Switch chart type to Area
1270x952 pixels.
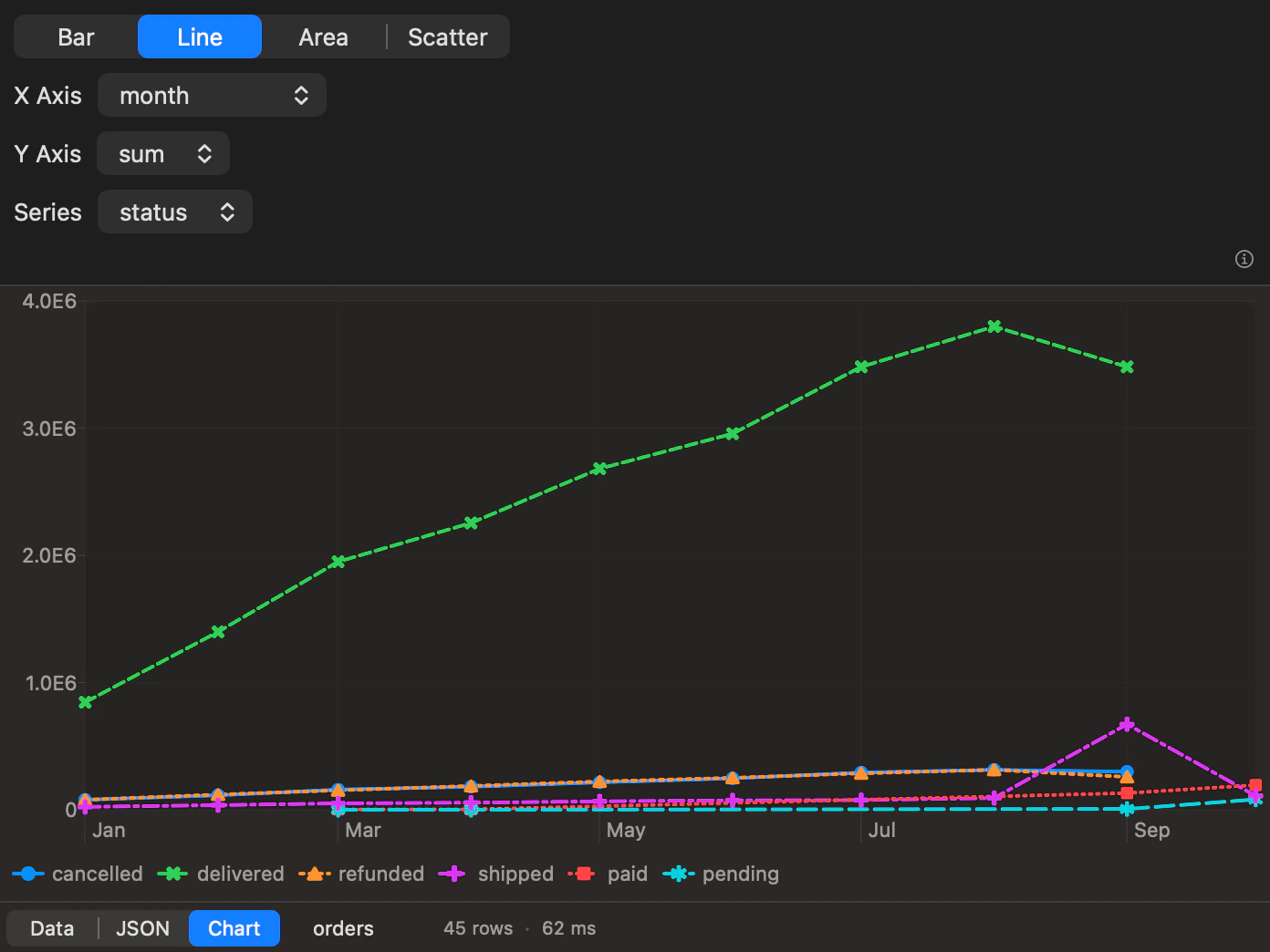(x=323, y=36)
